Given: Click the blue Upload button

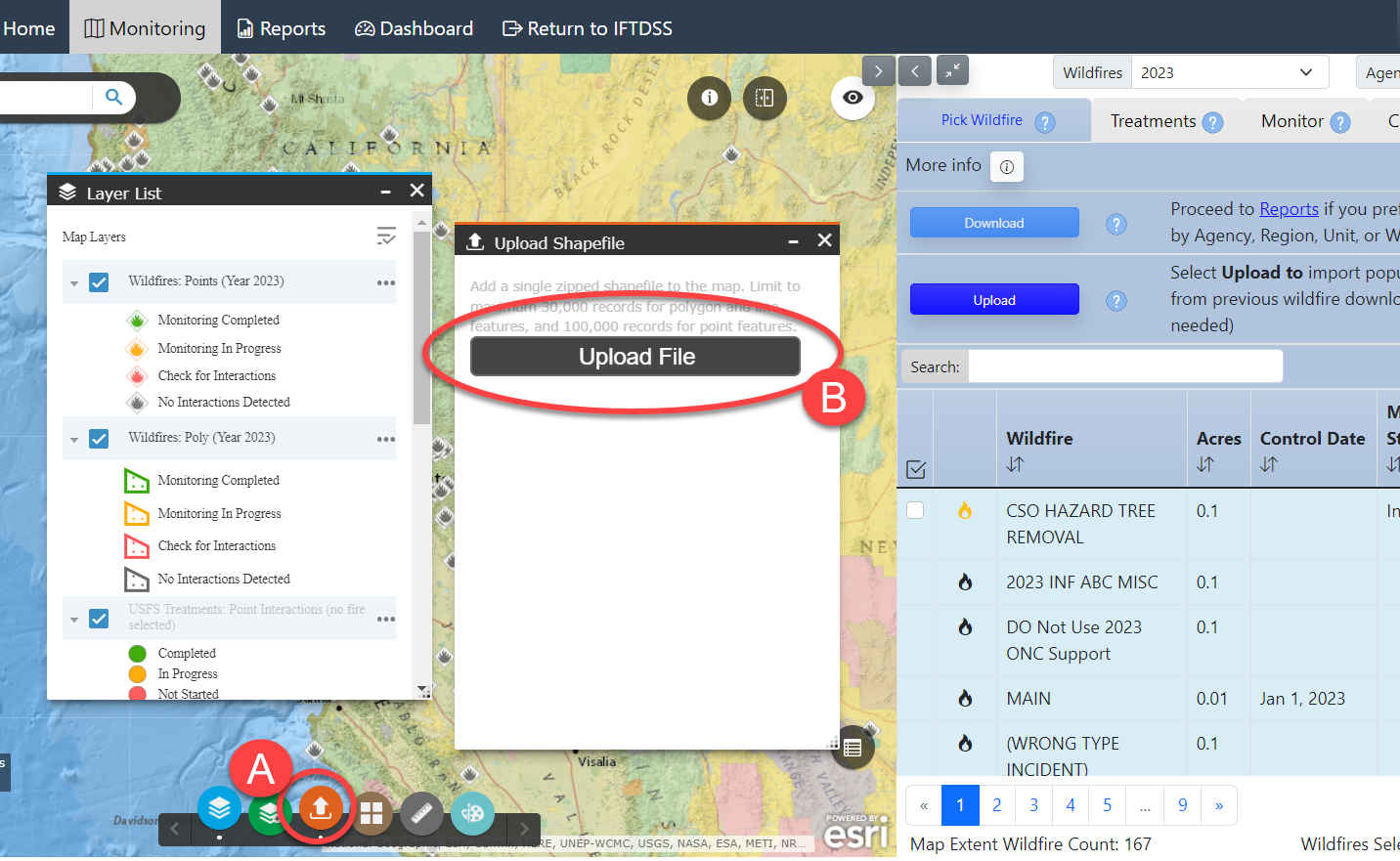Looking at the screenshot, I should pyautogui.click(x=994, y=299).
